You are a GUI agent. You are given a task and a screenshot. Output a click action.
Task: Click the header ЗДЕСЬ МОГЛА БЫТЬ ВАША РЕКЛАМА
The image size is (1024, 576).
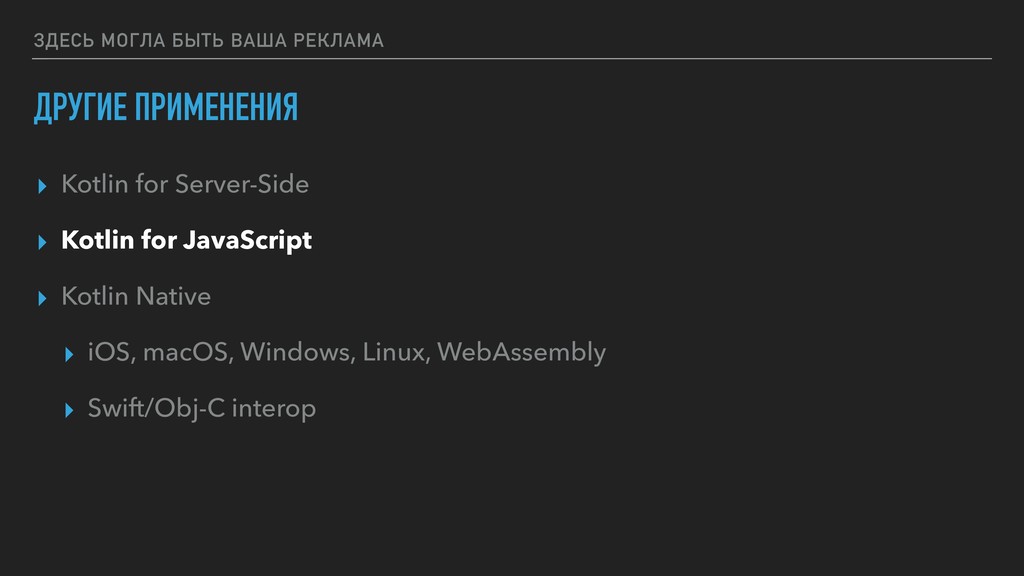pyautogui.click(x=208, y=41)
